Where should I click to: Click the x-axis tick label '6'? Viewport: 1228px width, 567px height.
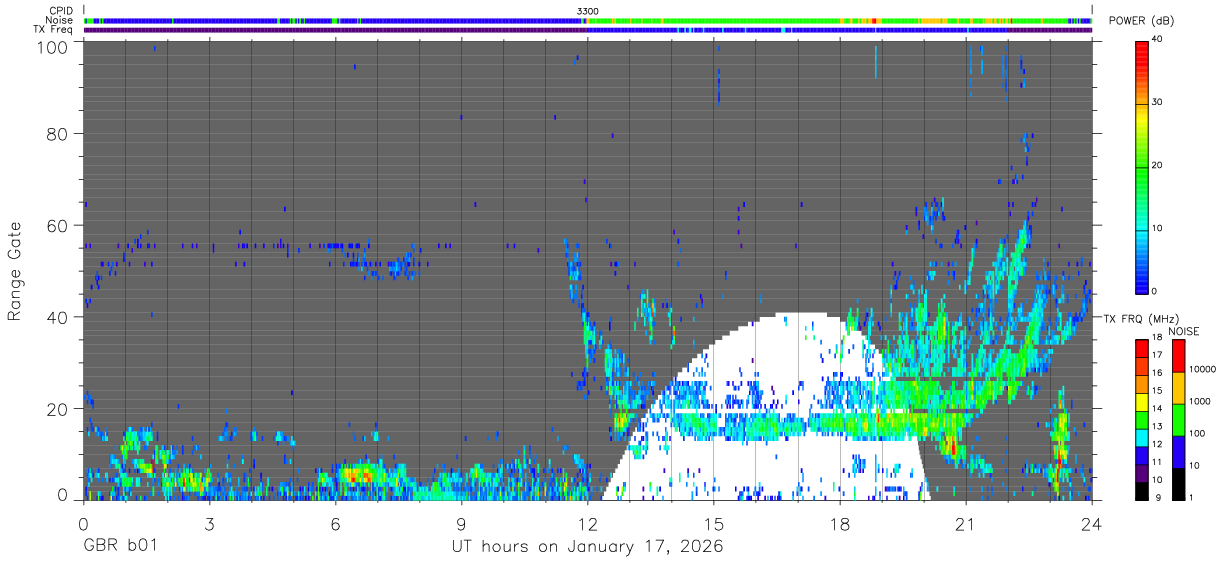pyautogui.click(x=336, y=524)
